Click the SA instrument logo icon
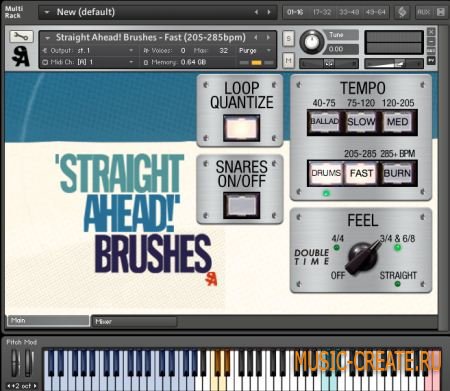 tap(21, 56)
